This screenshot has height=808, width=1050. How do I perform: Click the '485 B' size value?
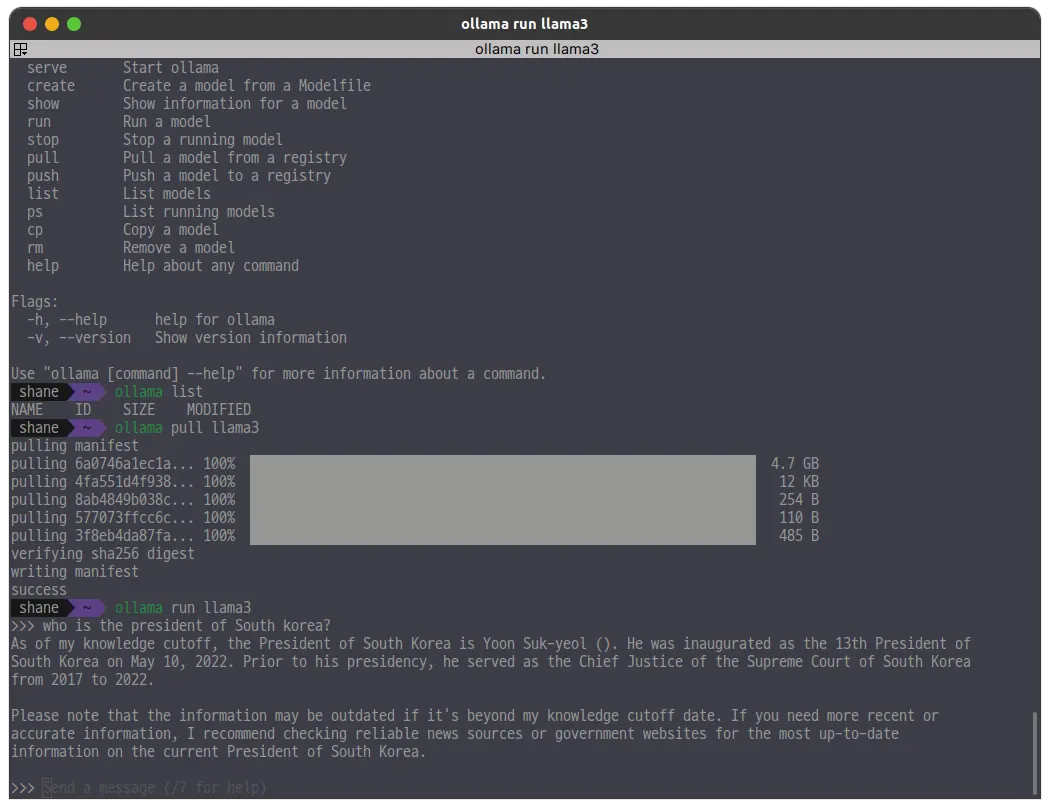pyautogui.click(x=799, y=536)
